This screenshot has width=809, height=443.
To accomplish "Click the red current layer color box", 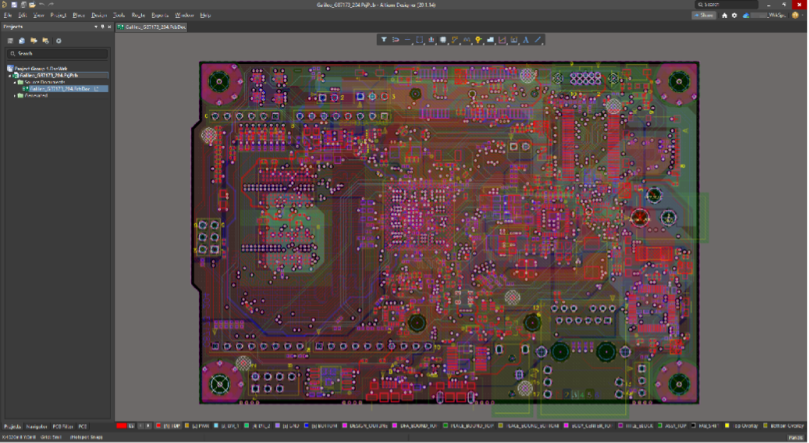I will [121, 426].
